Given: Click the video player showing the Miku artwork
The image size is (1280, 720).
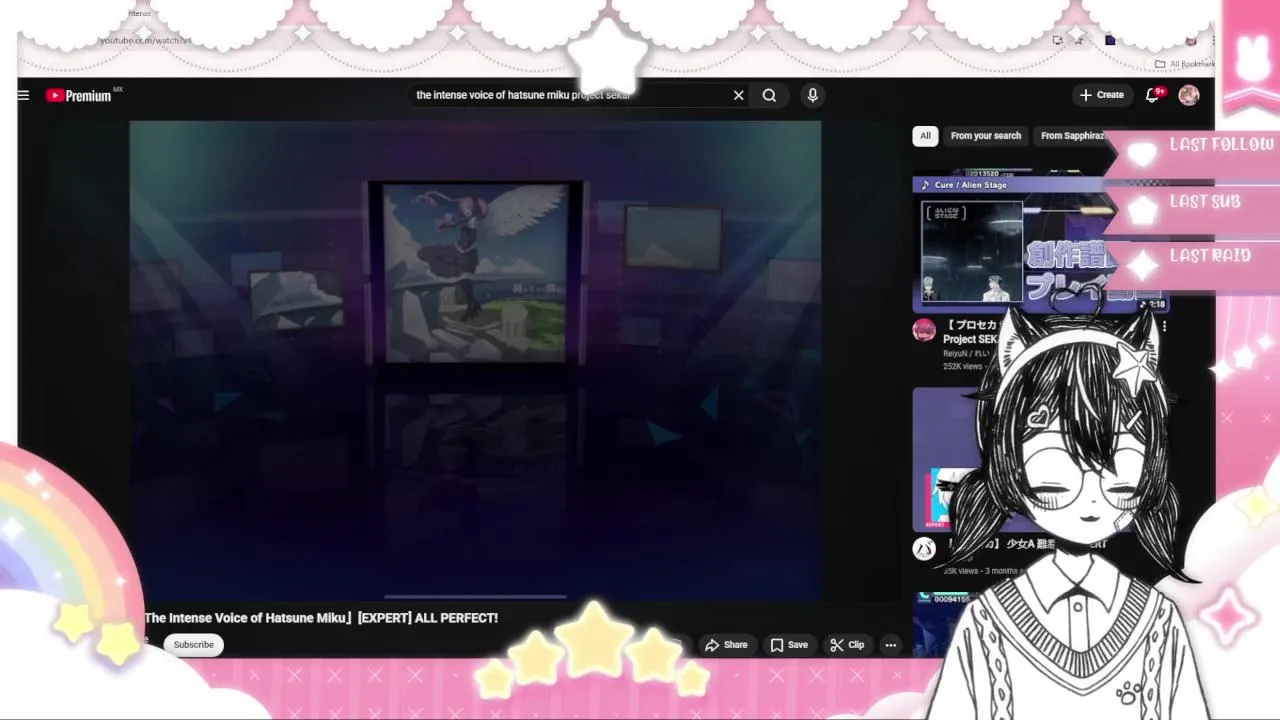Looking at the screenshot, I should point(475,360).
